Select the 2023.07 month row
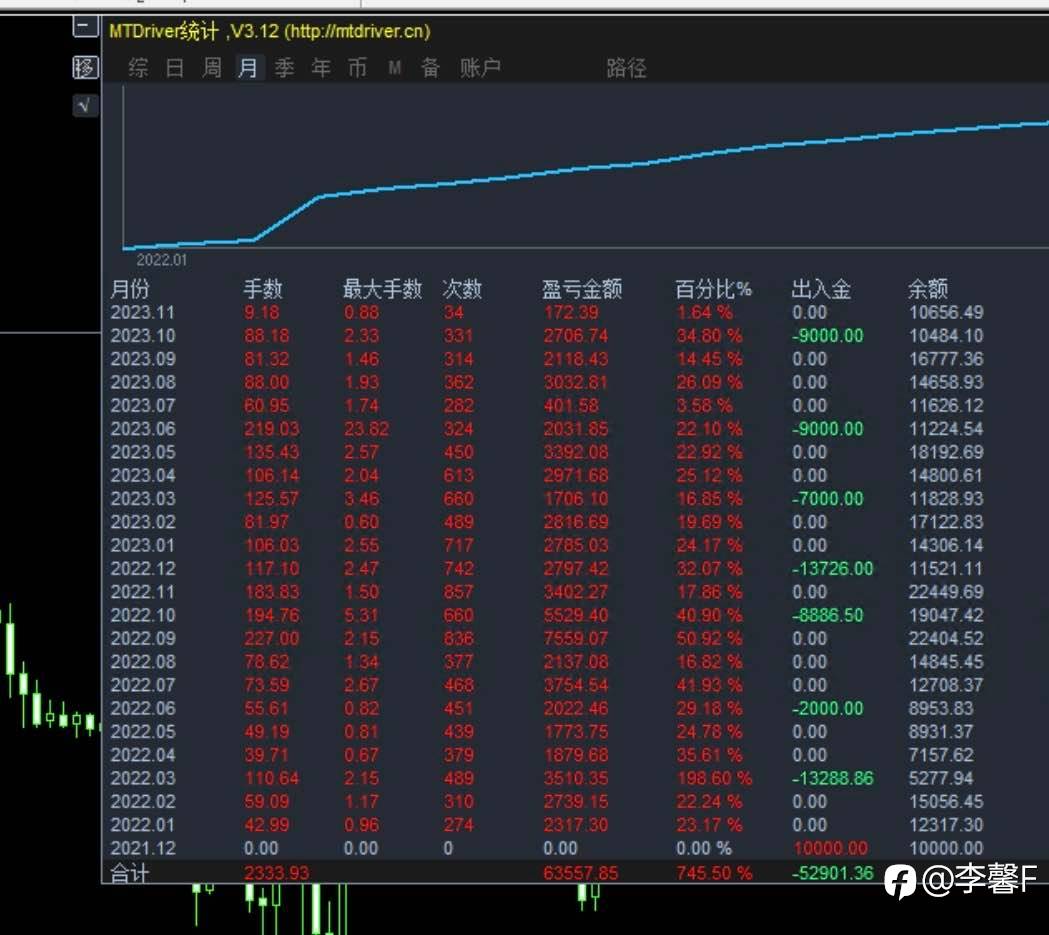This screenshot has width=1049, height=935. [547, 406]
